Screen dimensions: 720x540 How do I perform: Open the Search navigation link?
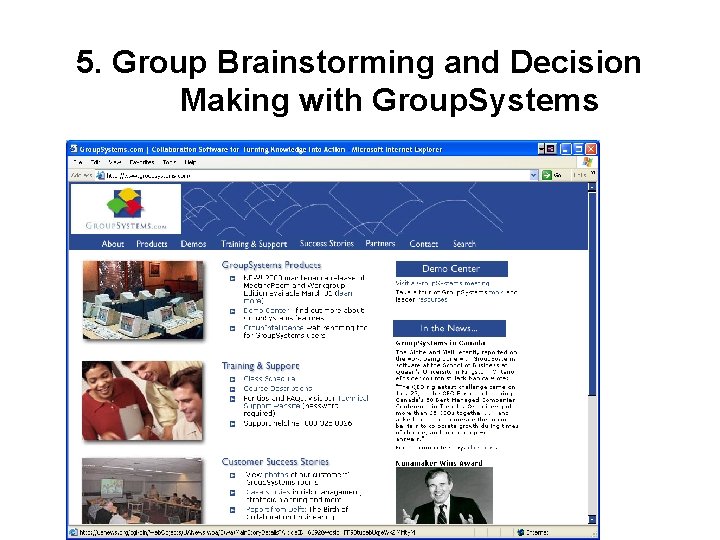click(x=464, y=244)
